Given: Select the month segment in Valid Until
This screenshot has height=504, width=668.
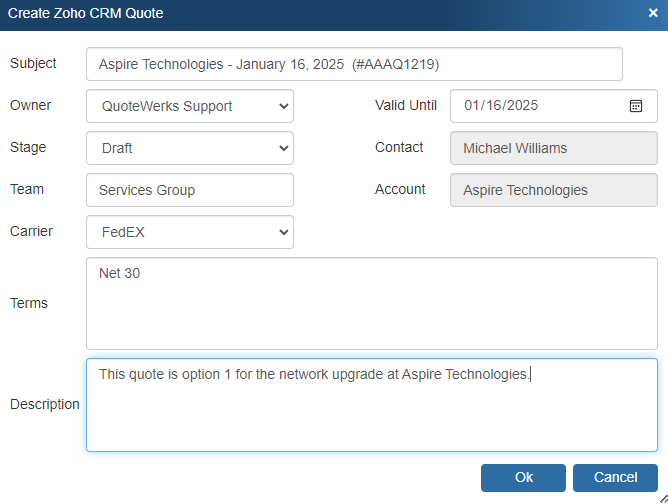Looking at the screenshot, I should point(473,106).
